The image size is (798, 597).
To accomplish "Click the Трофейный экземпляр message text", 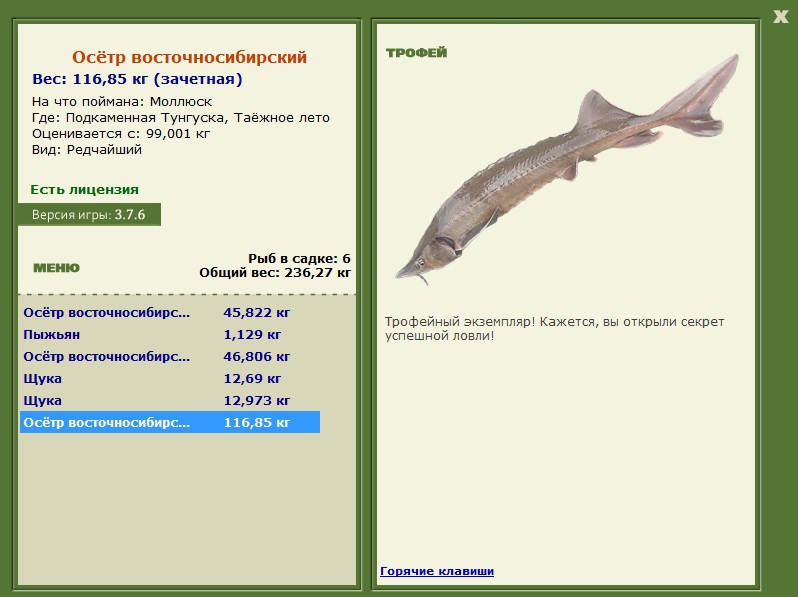I will point(554,329).
